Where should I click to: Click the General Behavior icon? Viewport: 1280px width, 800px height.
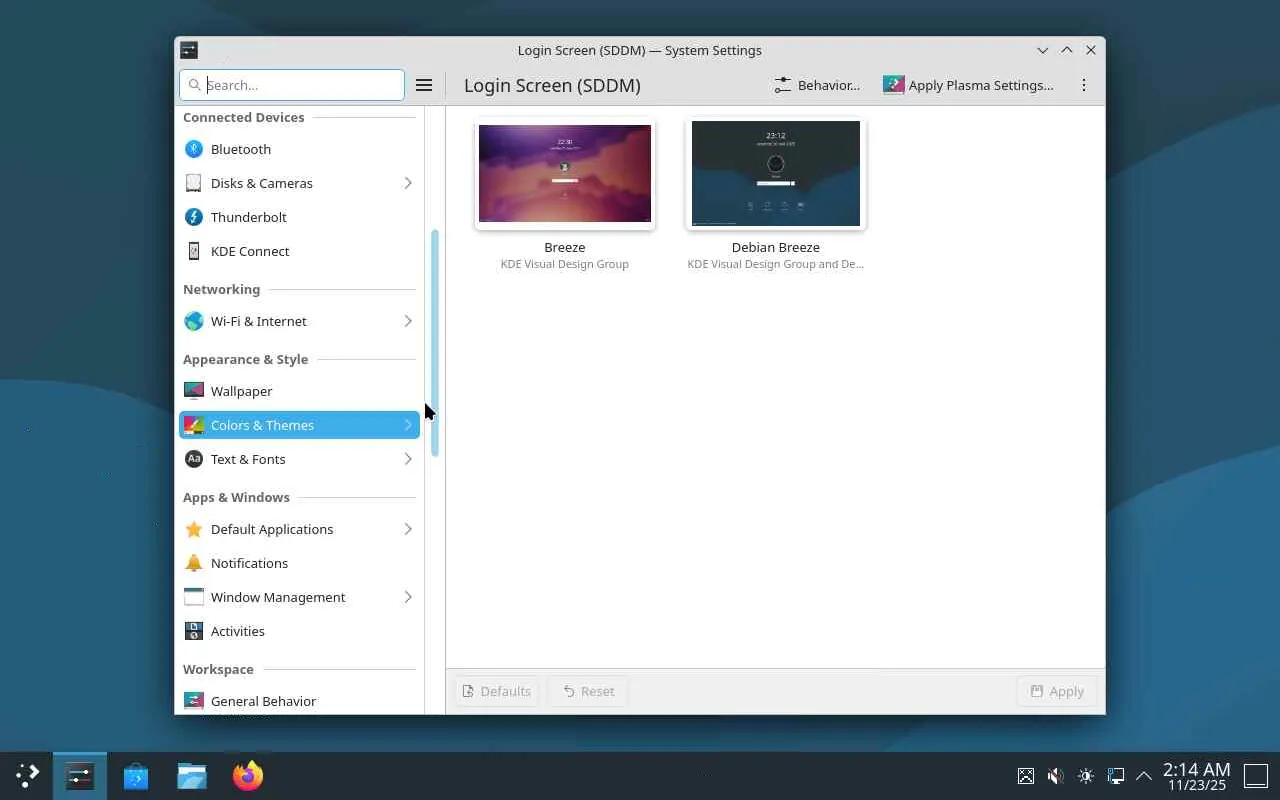194,701
